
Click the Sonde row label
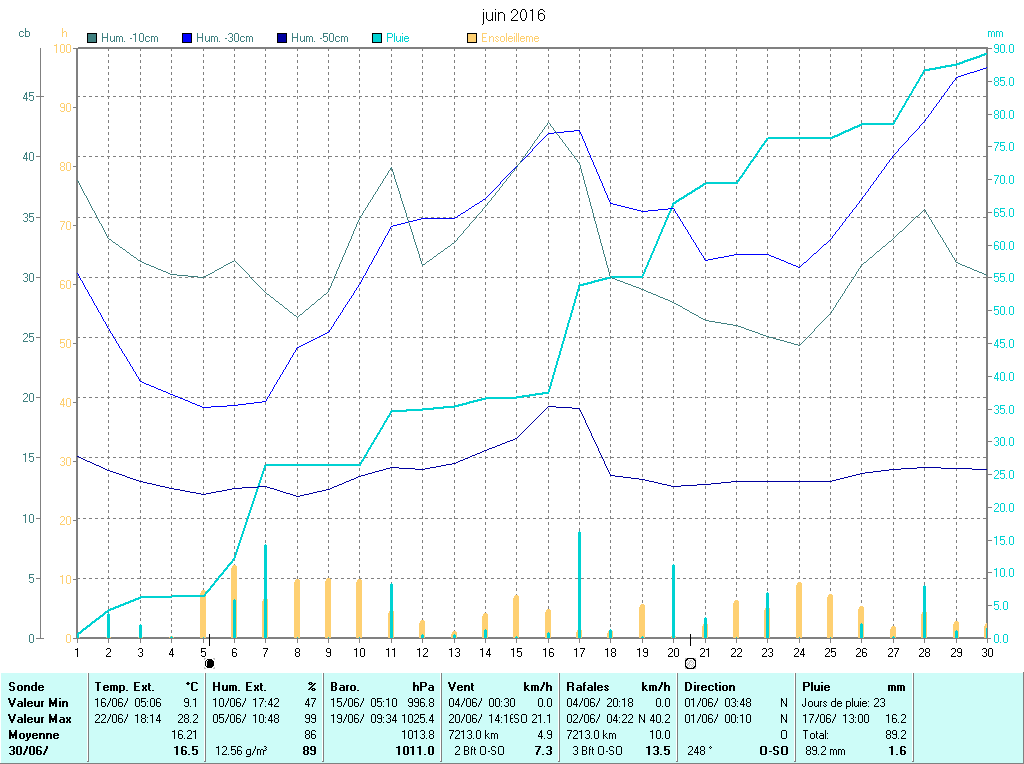point(24,687)
